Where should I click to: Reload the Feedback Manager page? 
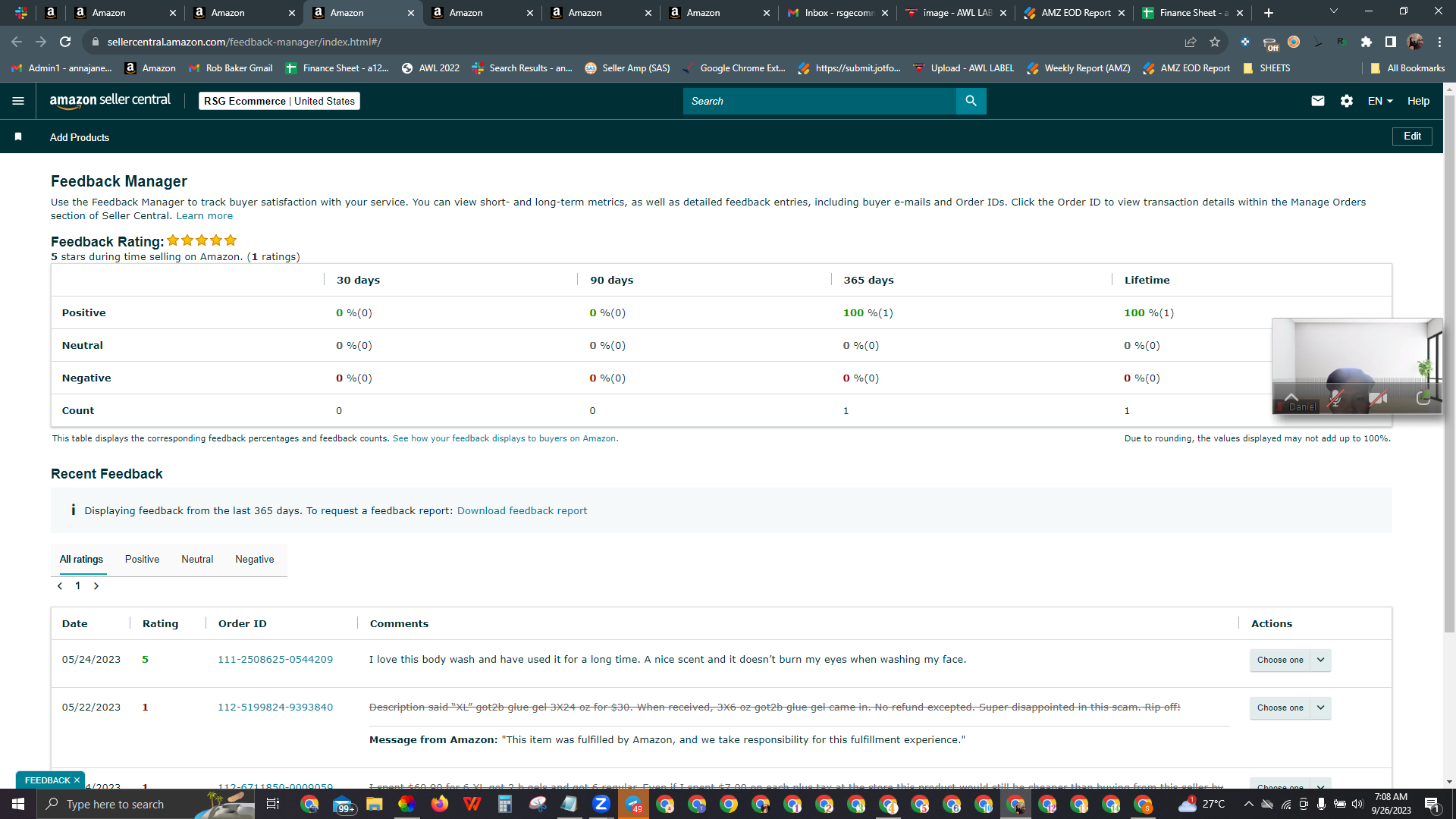[65, 42]
